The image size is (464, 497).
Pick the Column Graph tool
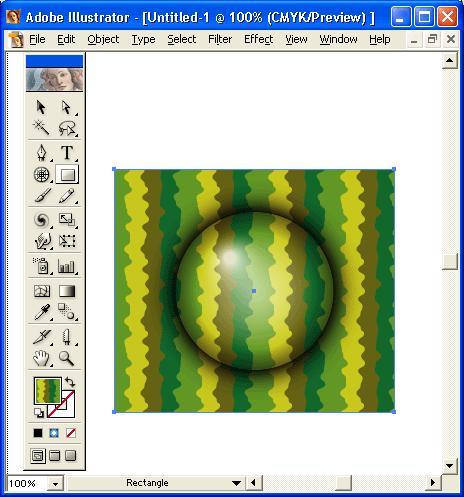[67, 266]
